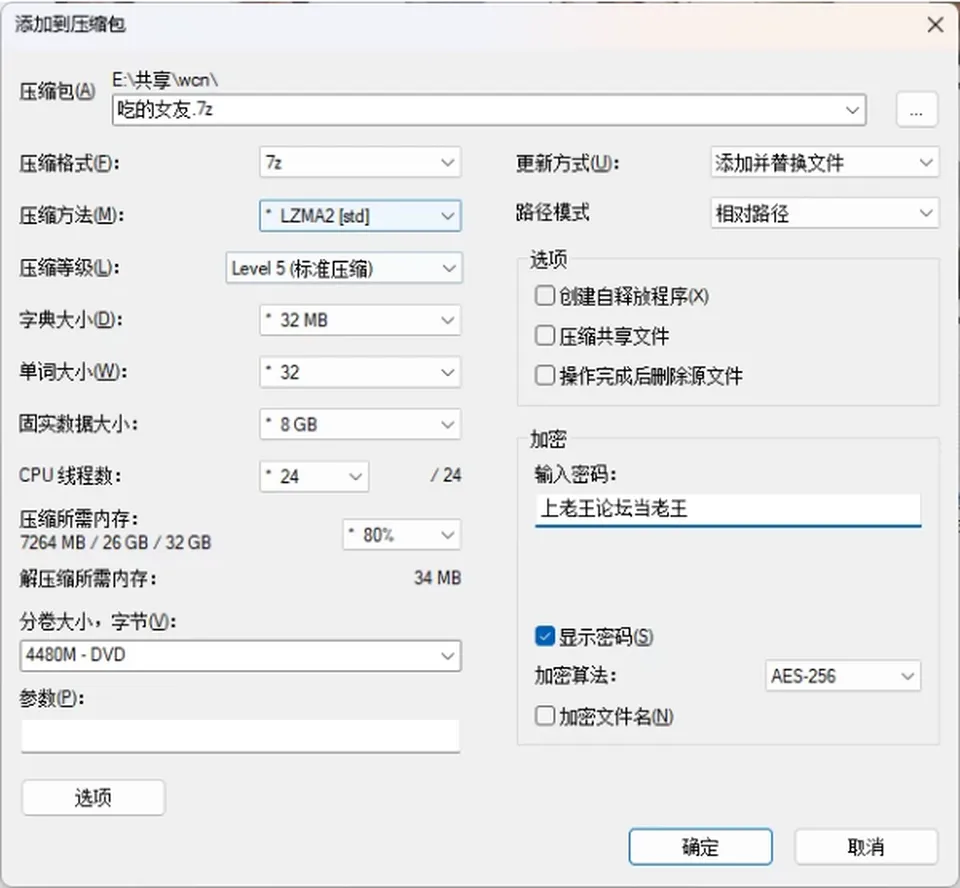
Task: Click the 确定 button
Action: pos(700,847)
